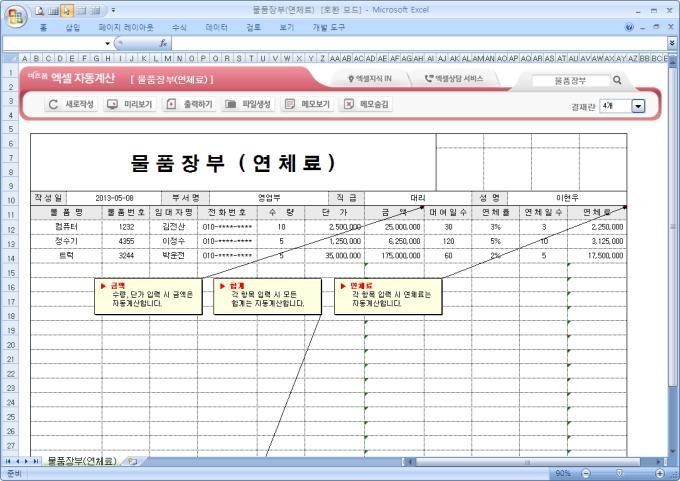Select the 영업부 department cell

(x=269, y=198)
